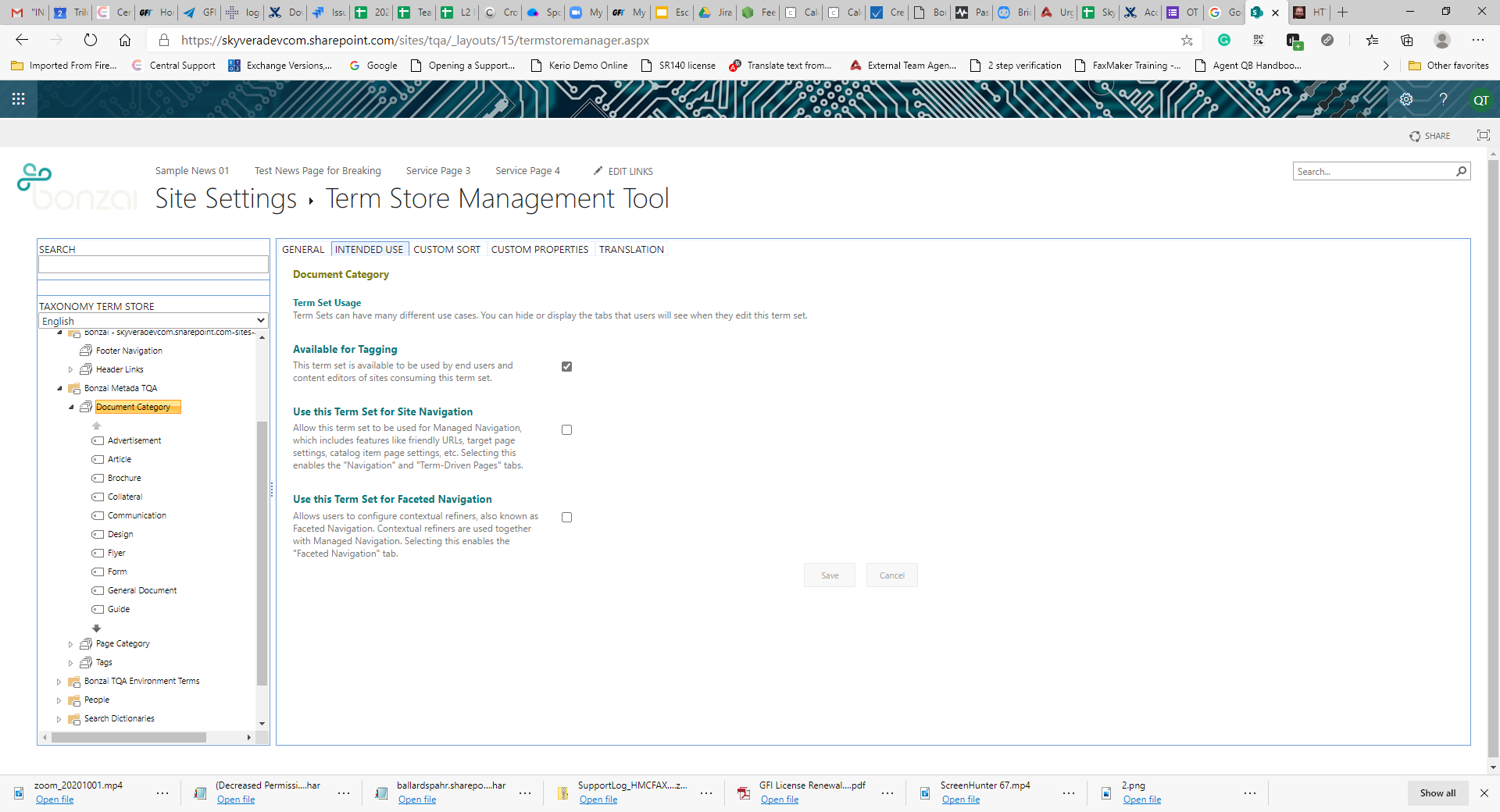Screen dimensions: 1500x812
Task: Switch to the GENERAL tab
Action: [303, 249]
